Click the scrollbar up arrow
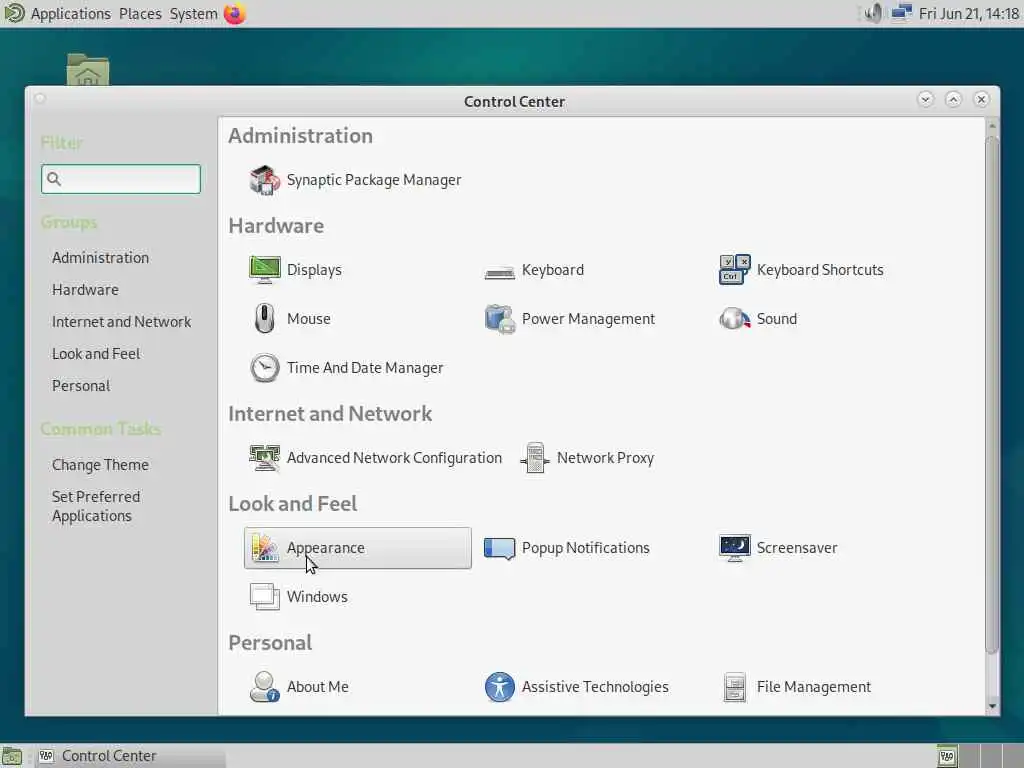This screenshot has height=768, width=1024. [x=993, y=125]
